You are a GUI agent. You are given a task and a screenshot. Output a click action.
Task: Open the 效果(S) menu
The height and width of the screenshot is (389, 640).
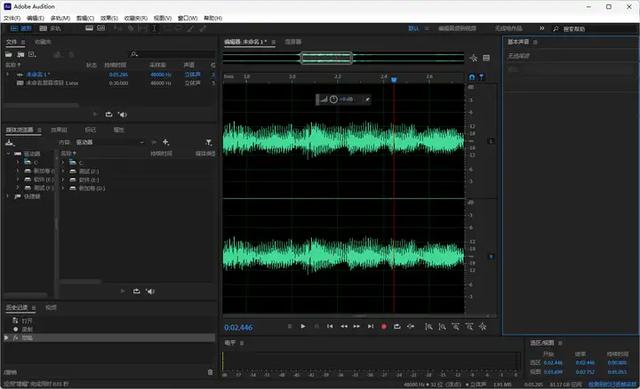tap(109, 18)
